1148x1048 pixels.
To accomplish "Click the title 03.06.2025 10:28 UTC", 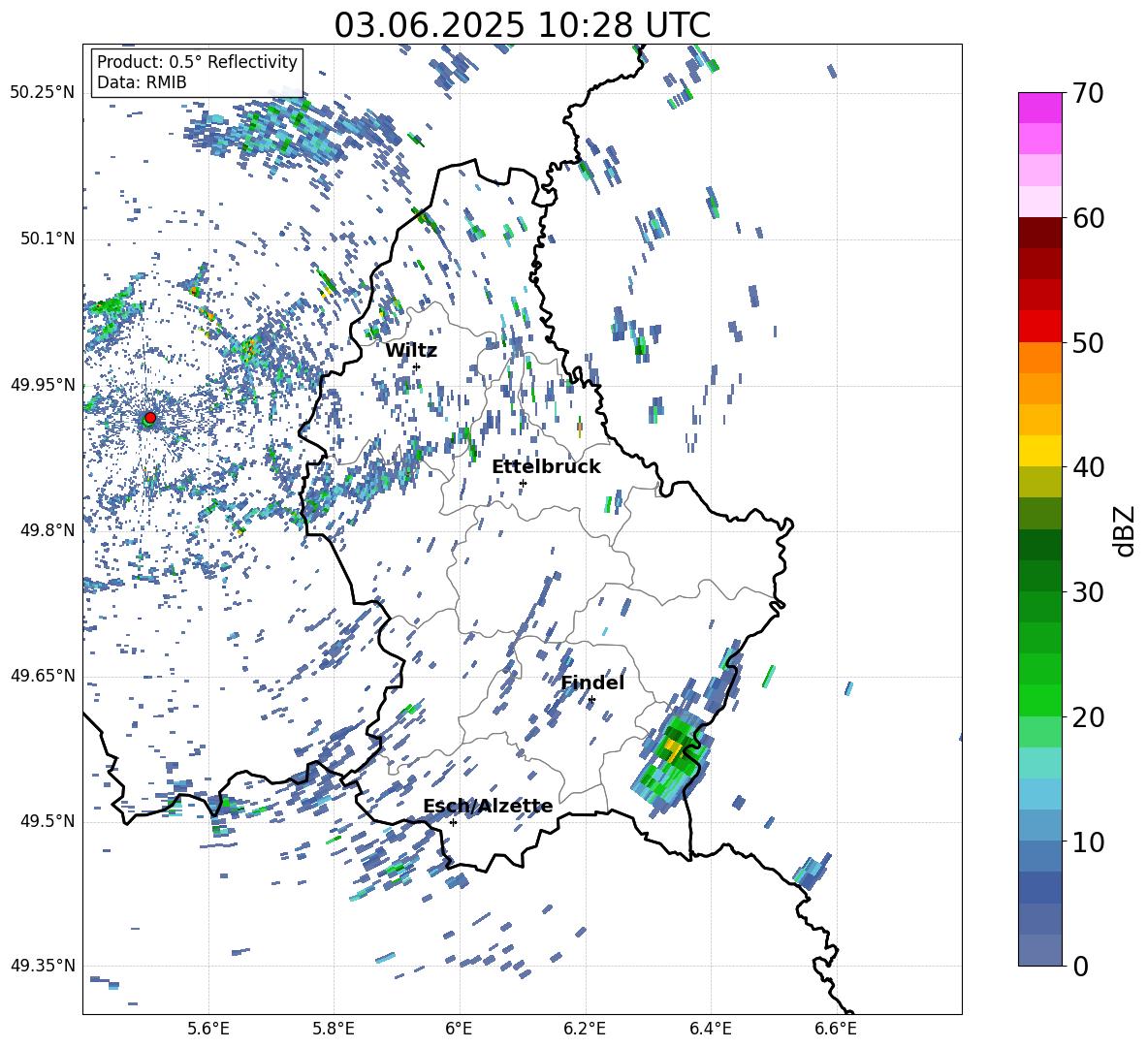I will click(x=523, y=25).
